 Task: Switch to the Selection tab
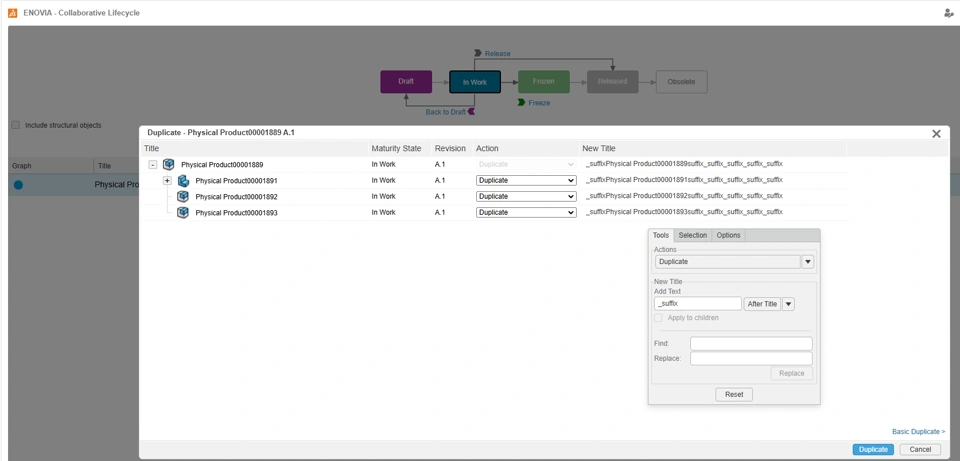(x=692, y=235)
